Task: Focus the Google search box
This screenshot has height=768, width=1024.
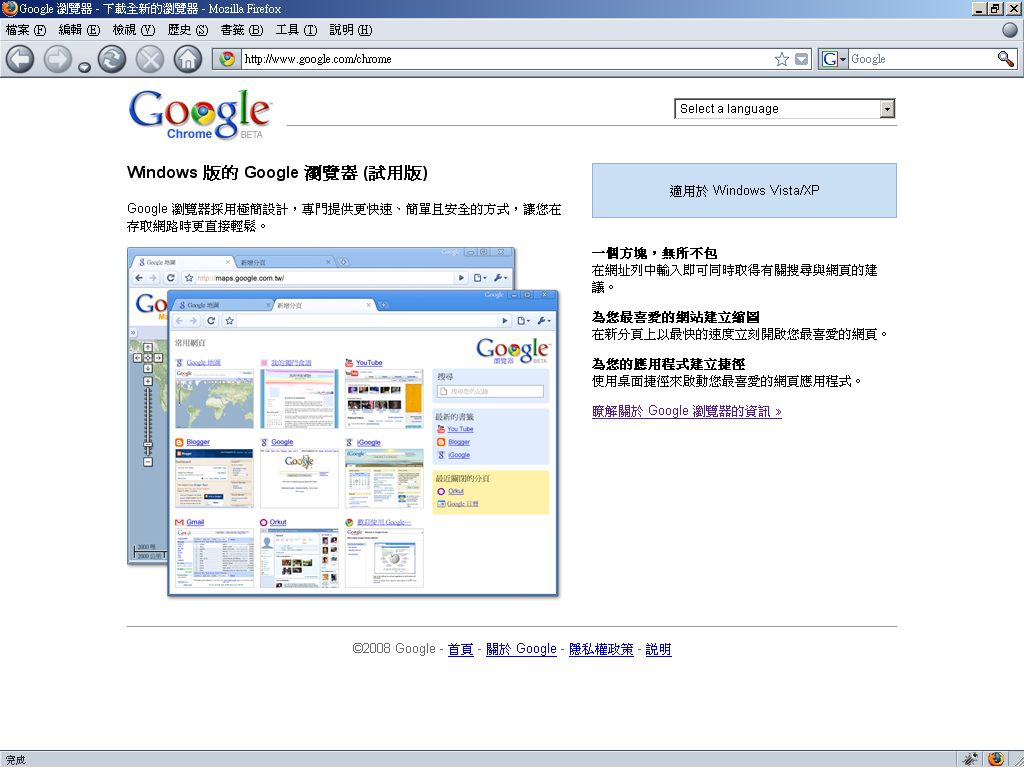Action: pos(921,59)
